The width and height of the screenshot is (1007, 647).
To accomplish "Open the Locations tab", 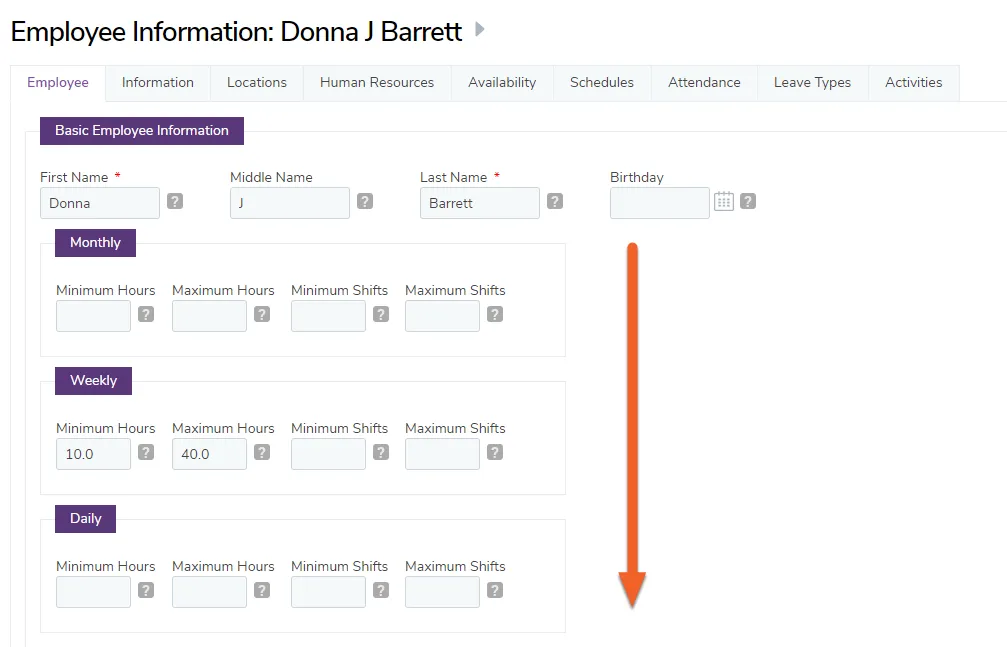I will [x=257, y=83].
